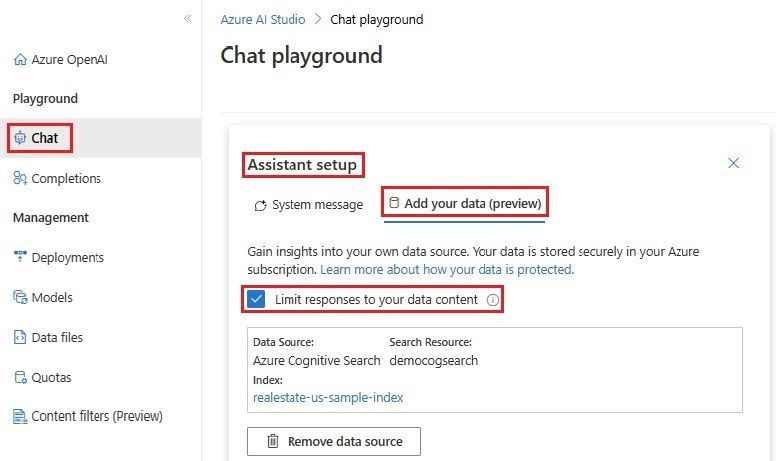Image resolution: width=782 pixels, height=461 pixels.
Task: Uncheck Limit responses to your data content
Action: point(257,299)
